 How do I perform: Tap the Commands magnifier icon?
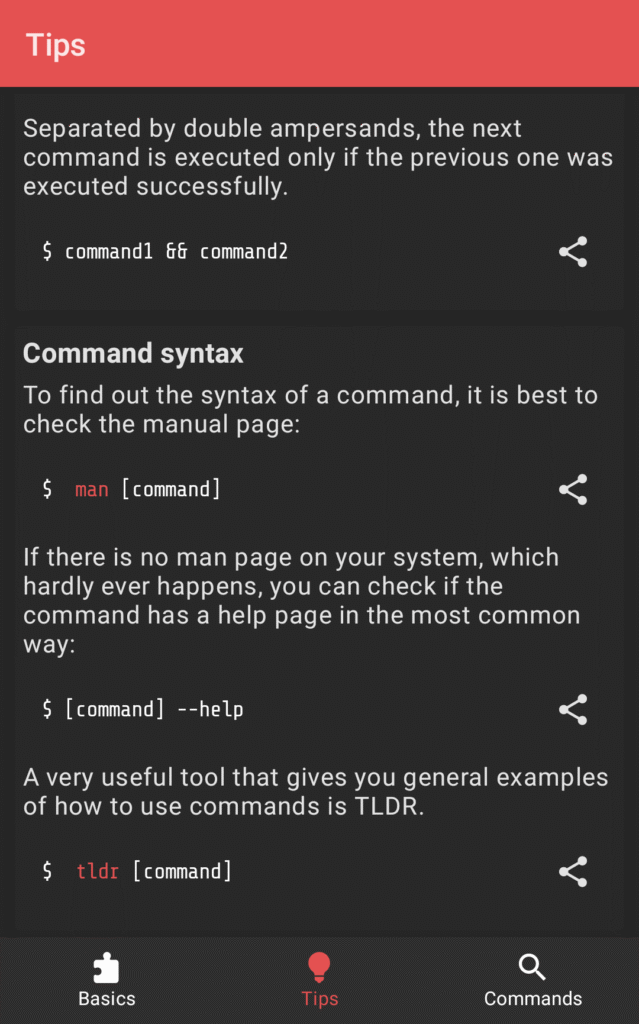[x=532, y=967]
